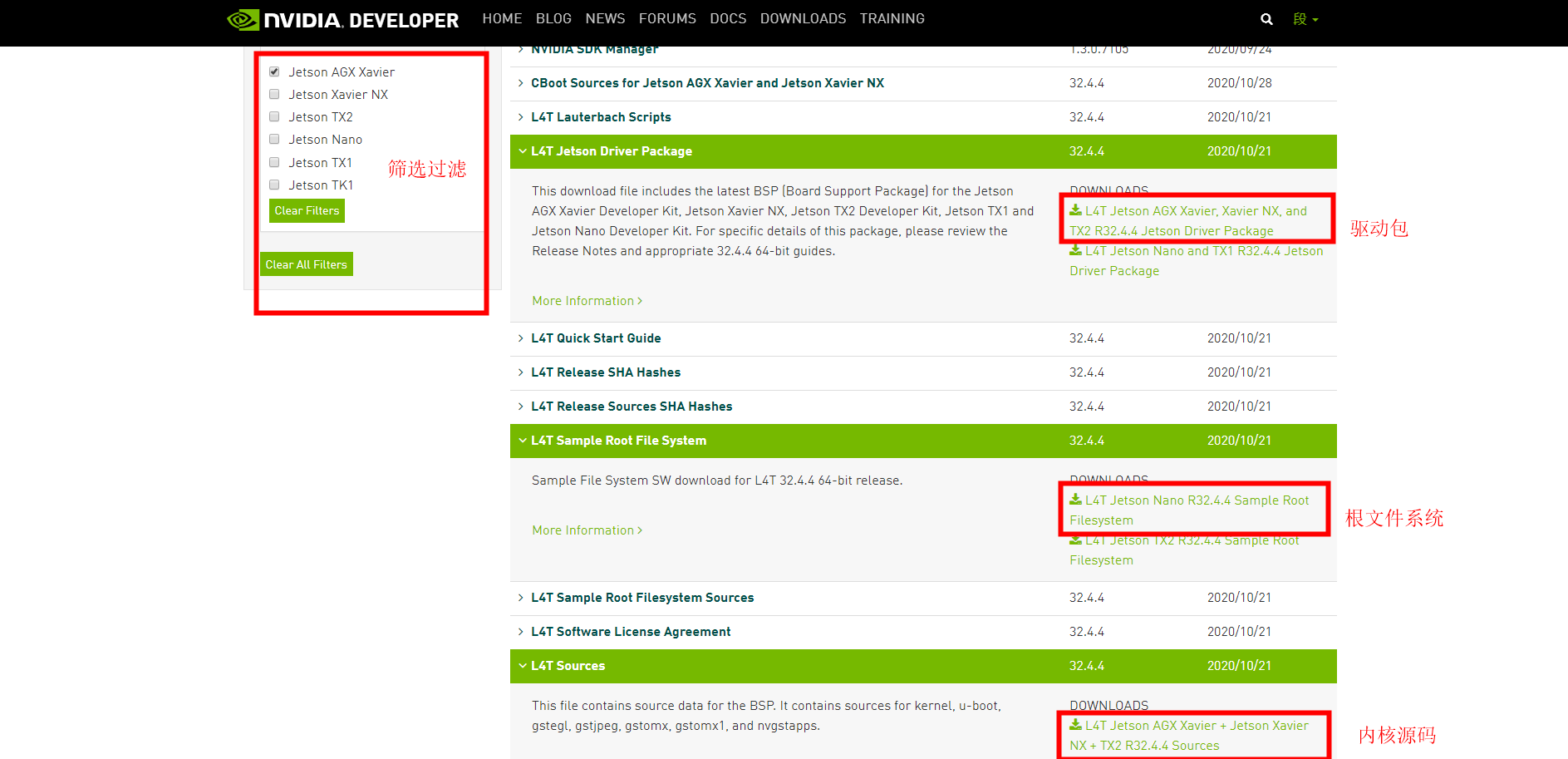Click the Clear All Filters button
This screenshot has width=1568, height=759.
tap(307, 264)
